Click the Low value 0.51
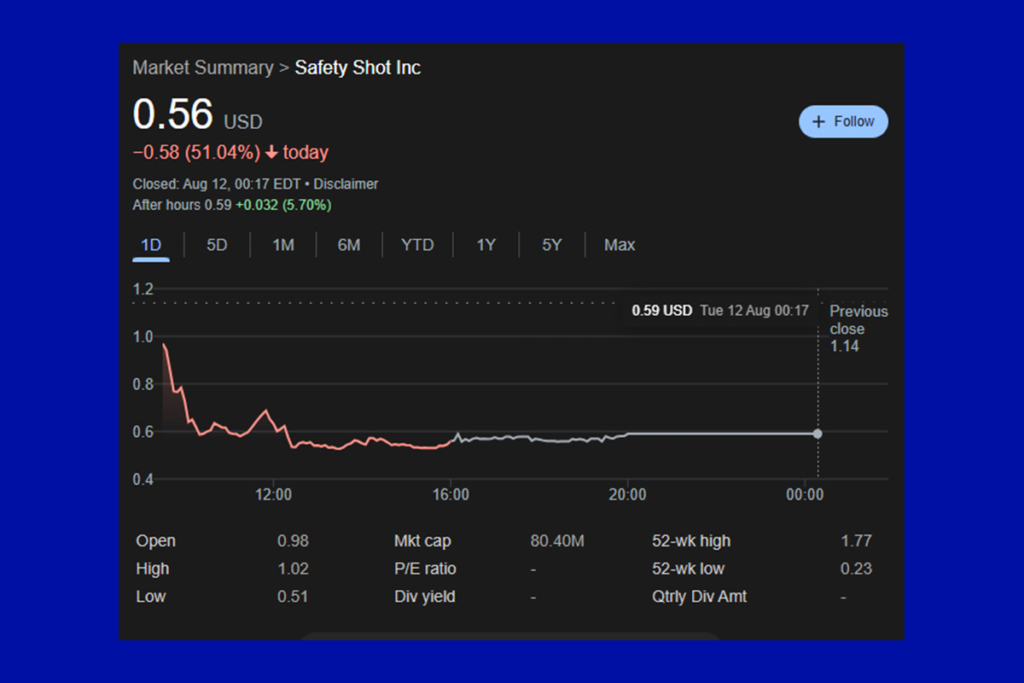Viewport: 1024px width, 683px height. [x=292, y=596]
